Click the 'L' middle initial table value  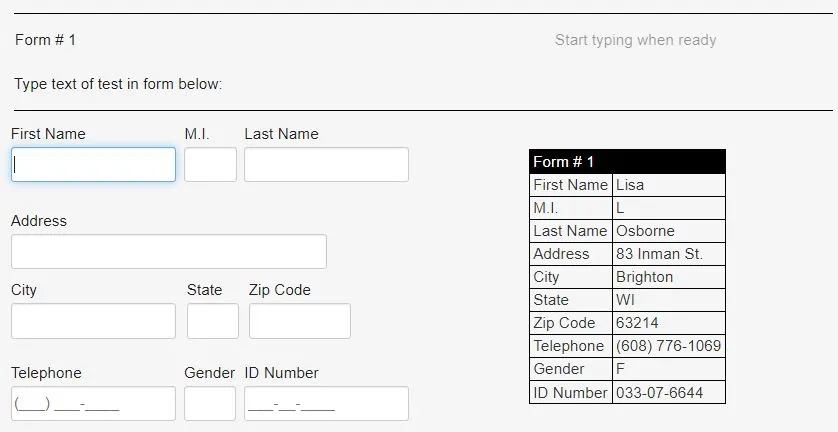click(x=669, y=208)
